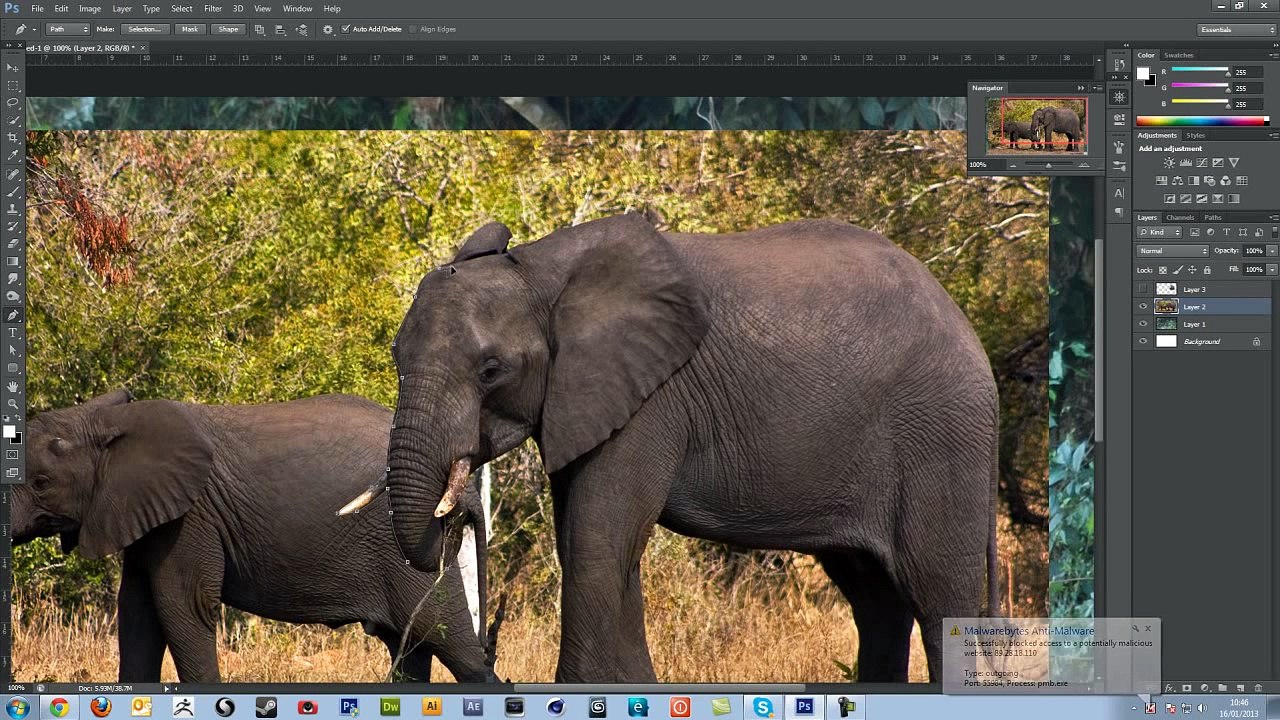Select the Clone Stamp tool

13,208
